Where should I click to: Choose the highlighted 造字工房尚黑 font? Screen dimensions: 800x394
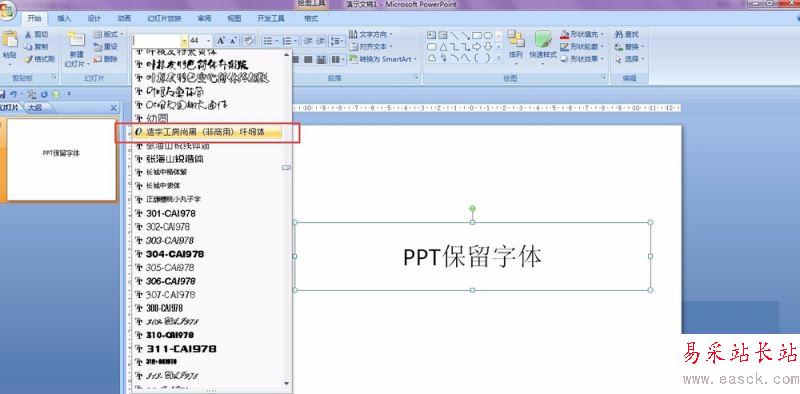coord(207,132)
